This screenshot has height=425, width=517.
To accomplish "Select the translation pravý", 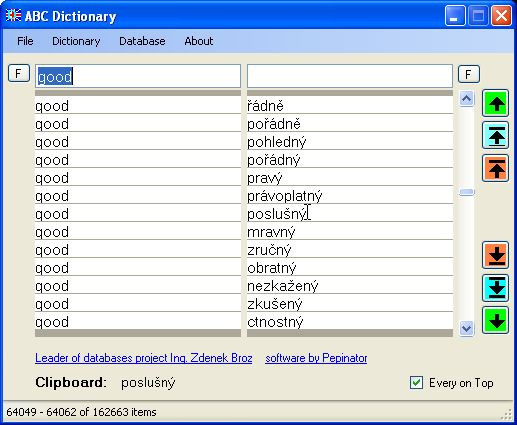I will point(350,178).
